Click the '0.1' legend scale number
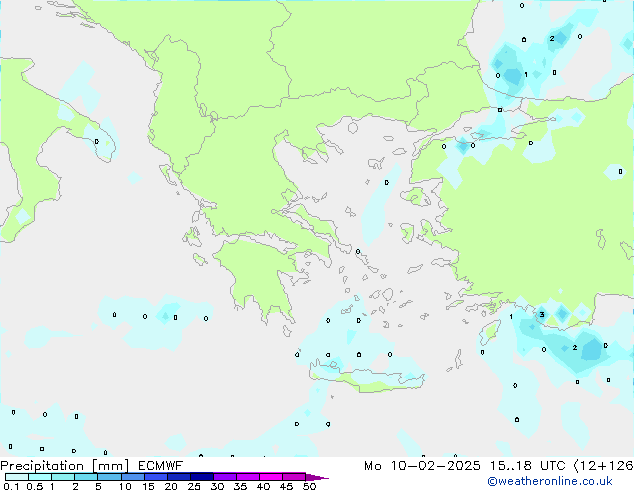This screenshot has height=490, width=634. [x=11, y=486]
